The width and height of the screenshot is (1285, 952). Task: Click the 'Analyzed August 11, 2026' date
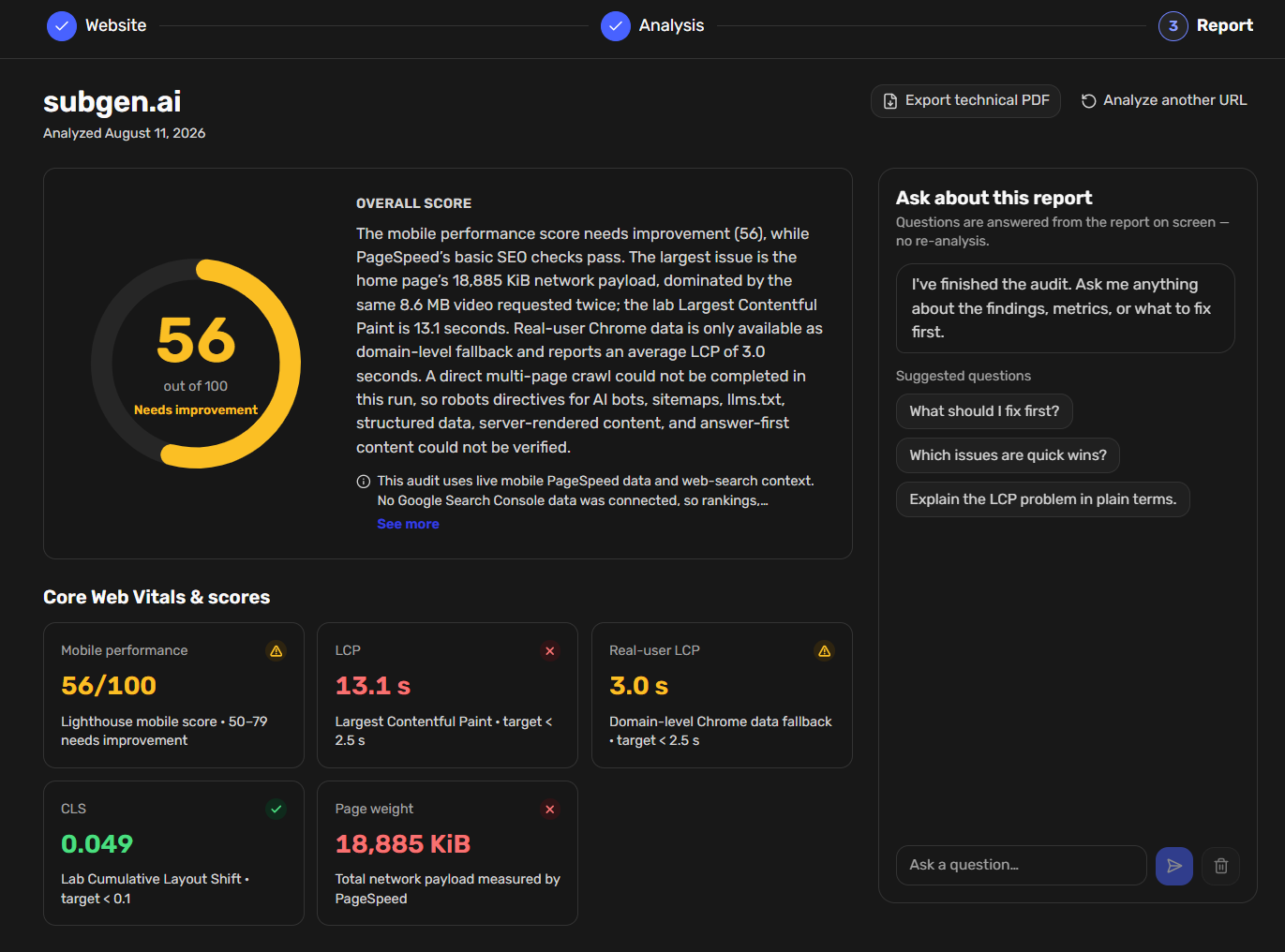pos(125,133)
